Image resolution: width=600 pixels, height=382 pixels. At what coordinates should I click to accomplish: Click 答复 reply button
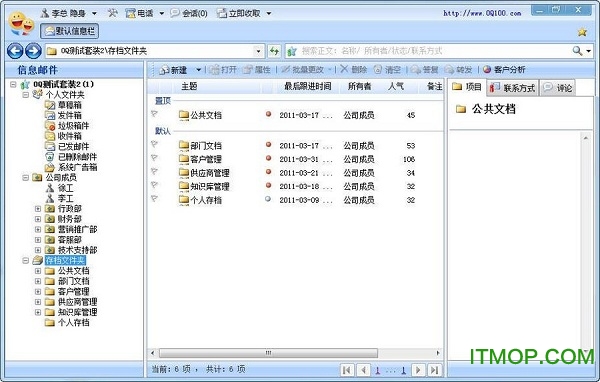click(424, 70)
